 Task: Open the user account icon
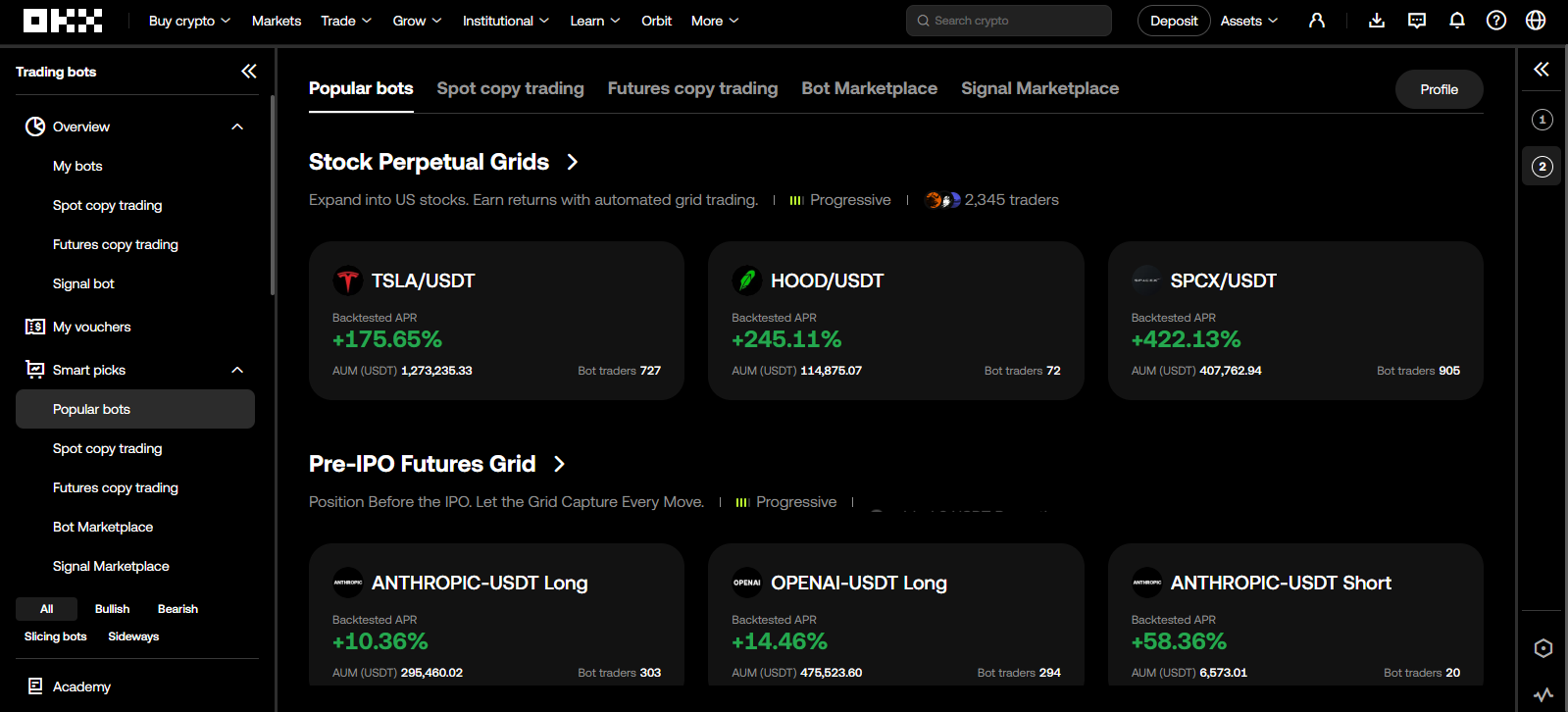(1317, 21)
